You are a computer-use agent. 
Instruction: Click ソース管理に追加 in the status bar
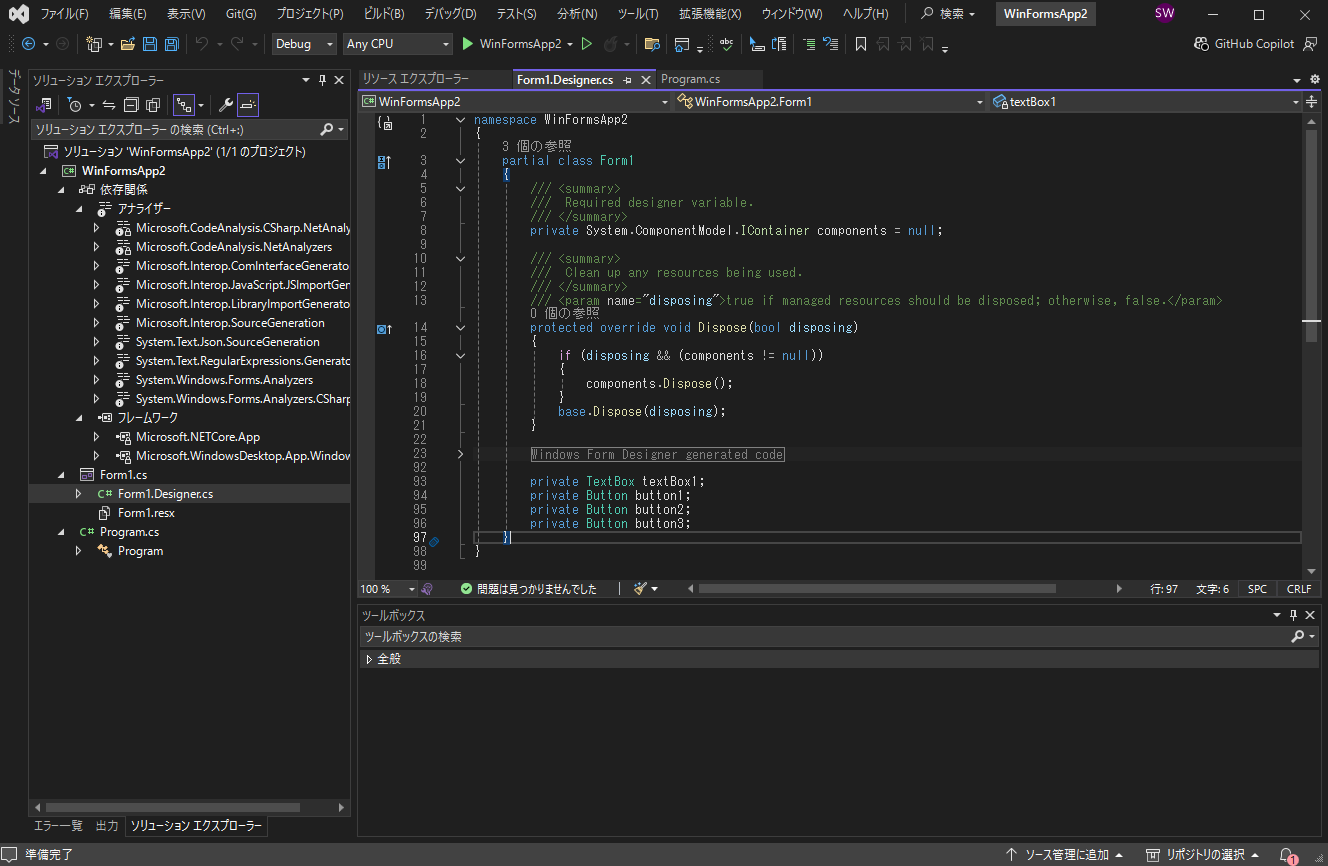point(1066,855)
